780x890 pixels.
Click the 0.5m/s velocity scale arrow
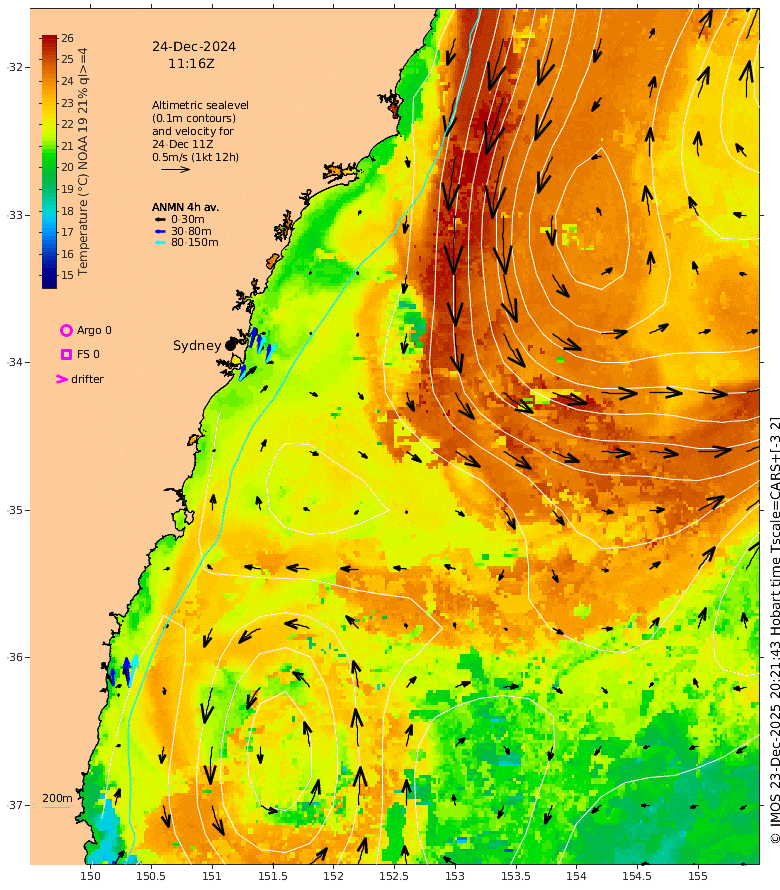click(x=175, y=169)
